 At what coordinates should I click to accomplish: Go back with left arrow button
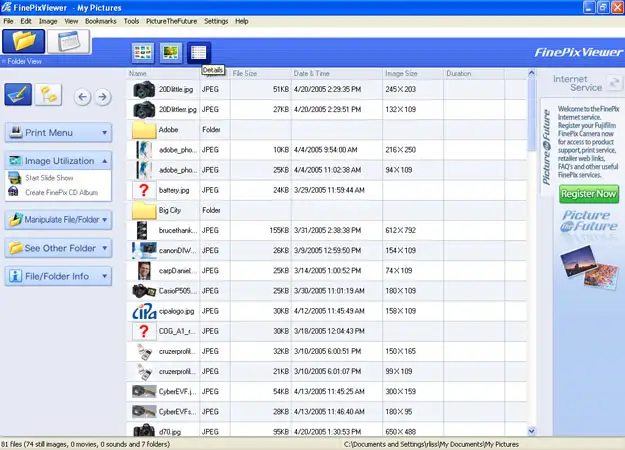pos(83,97)
